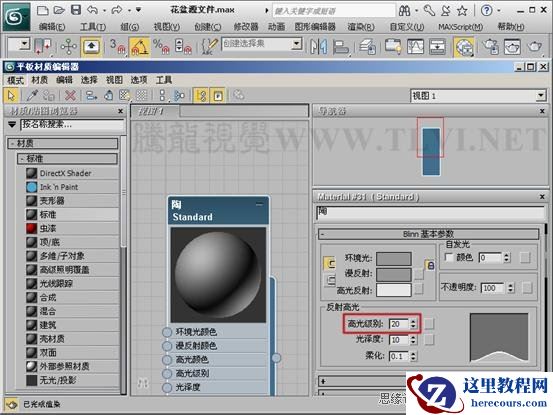The width and height of the screenshot is (553, 415).
Task: Open Render Setup via the teapot icon
Action: pyautogui.click(x=491, y=47)
